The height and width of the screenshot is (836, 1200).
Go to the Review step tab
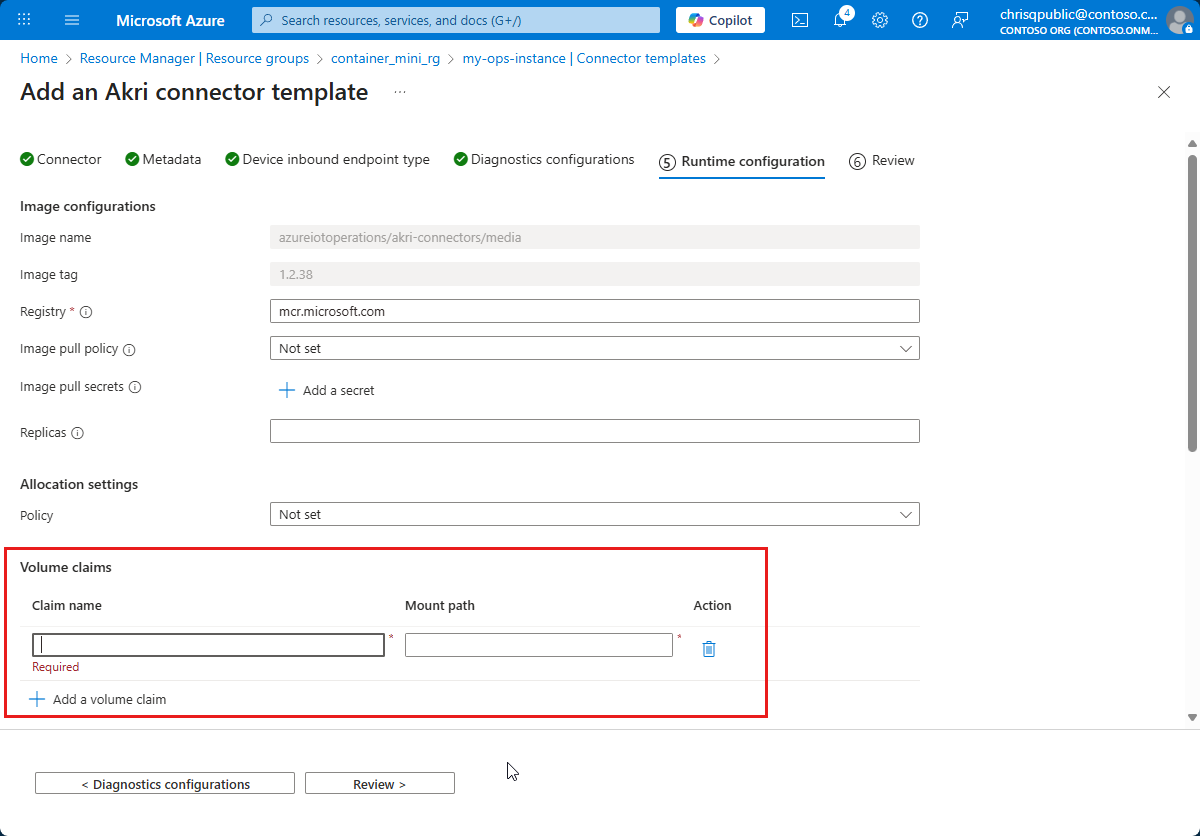coord(882,161)
